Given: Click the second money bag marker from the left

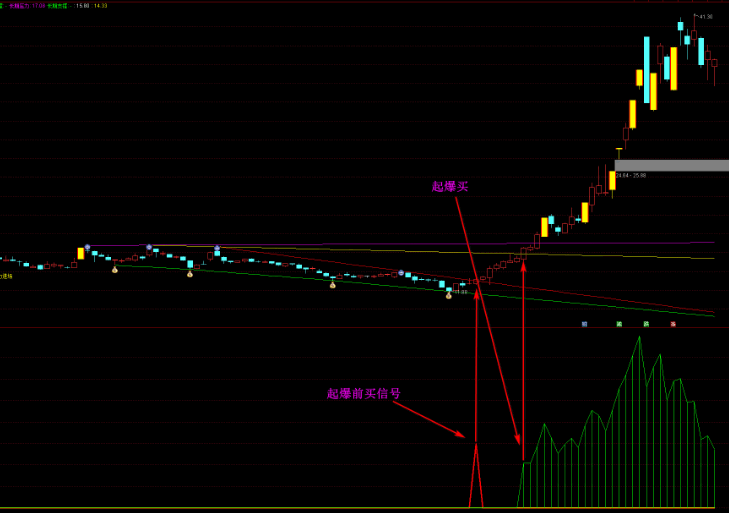Looking at the screenshot, I should (190, 274).
